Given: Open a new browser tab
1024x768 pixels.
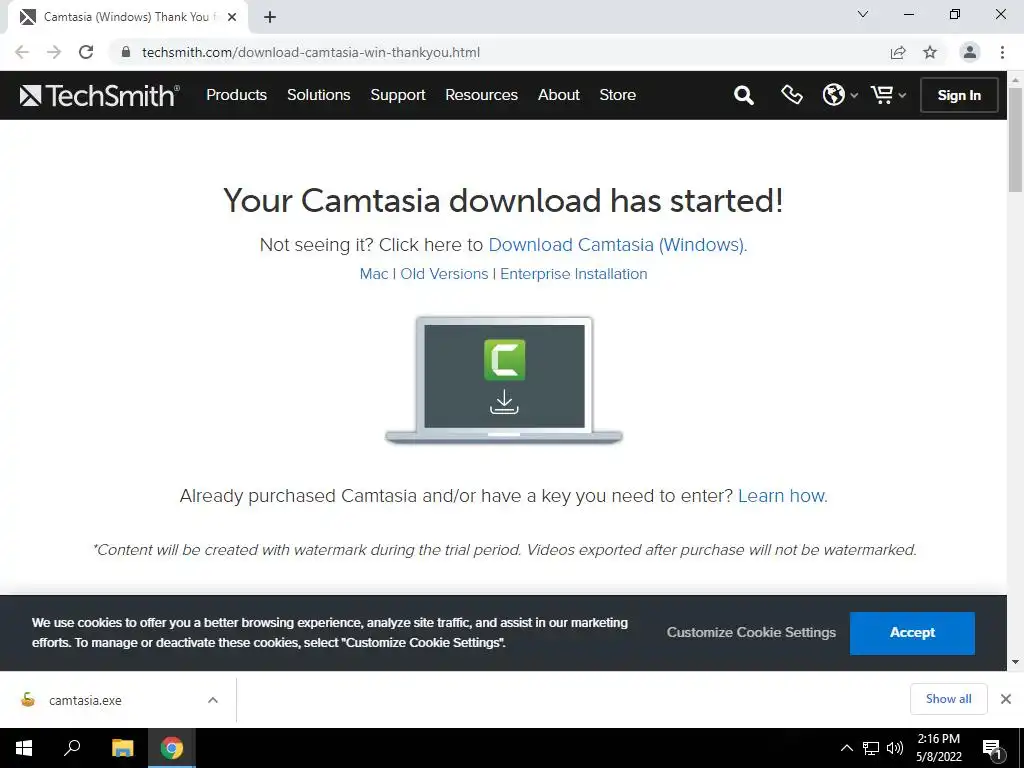Looking at the screenshot, I should click(270, 17).
